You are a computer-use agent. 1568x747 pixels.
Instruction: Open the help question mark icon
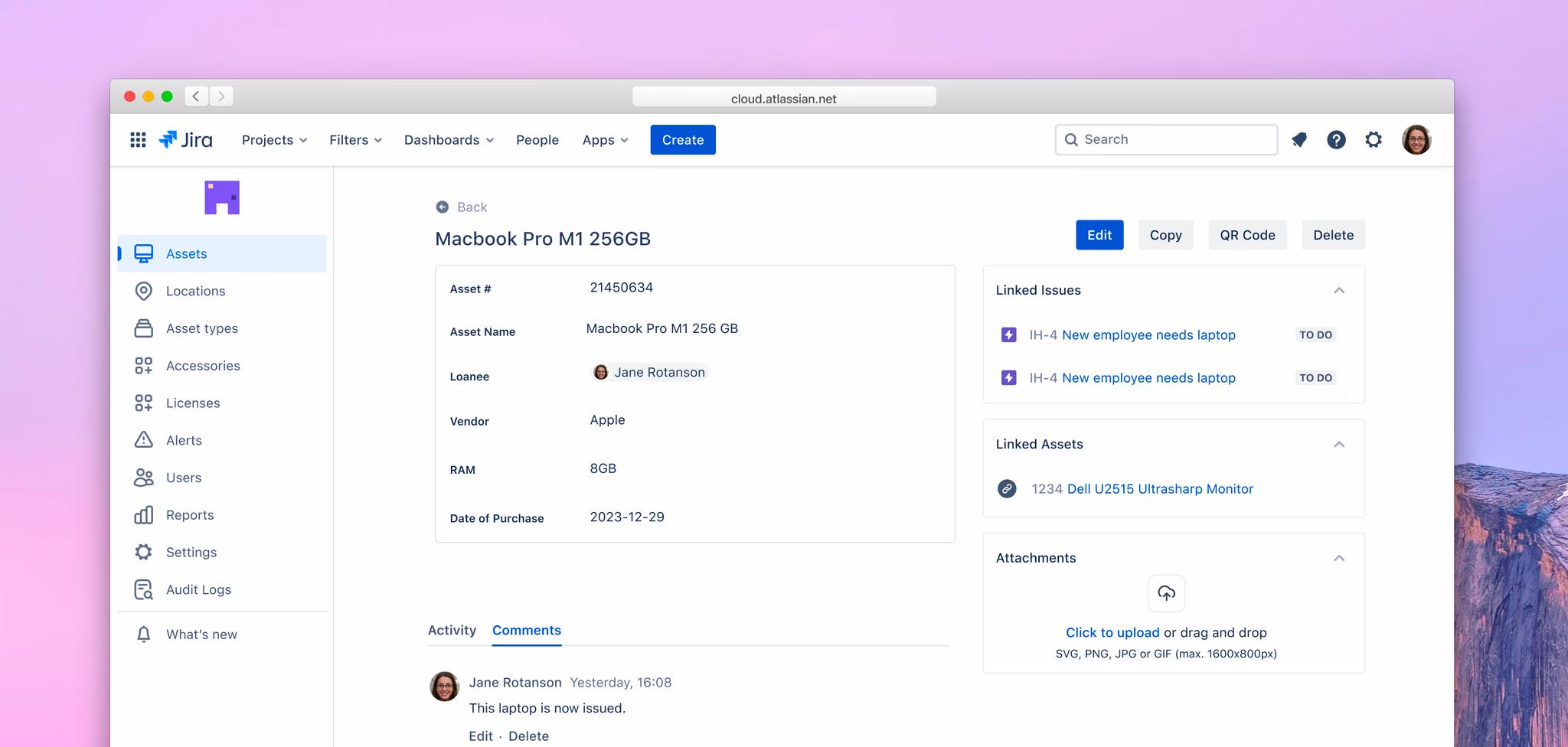point(1336,139)
